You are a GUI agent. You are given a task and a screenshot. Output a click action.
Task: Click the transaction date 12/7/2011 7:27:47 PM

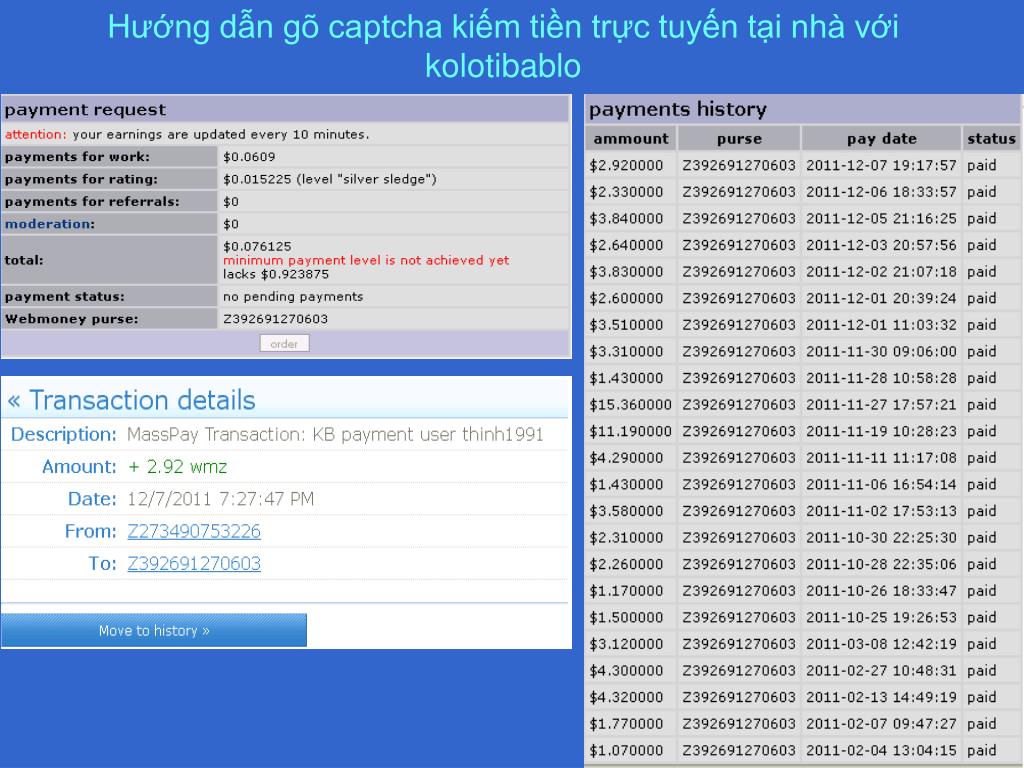click(x=221, y=499)
